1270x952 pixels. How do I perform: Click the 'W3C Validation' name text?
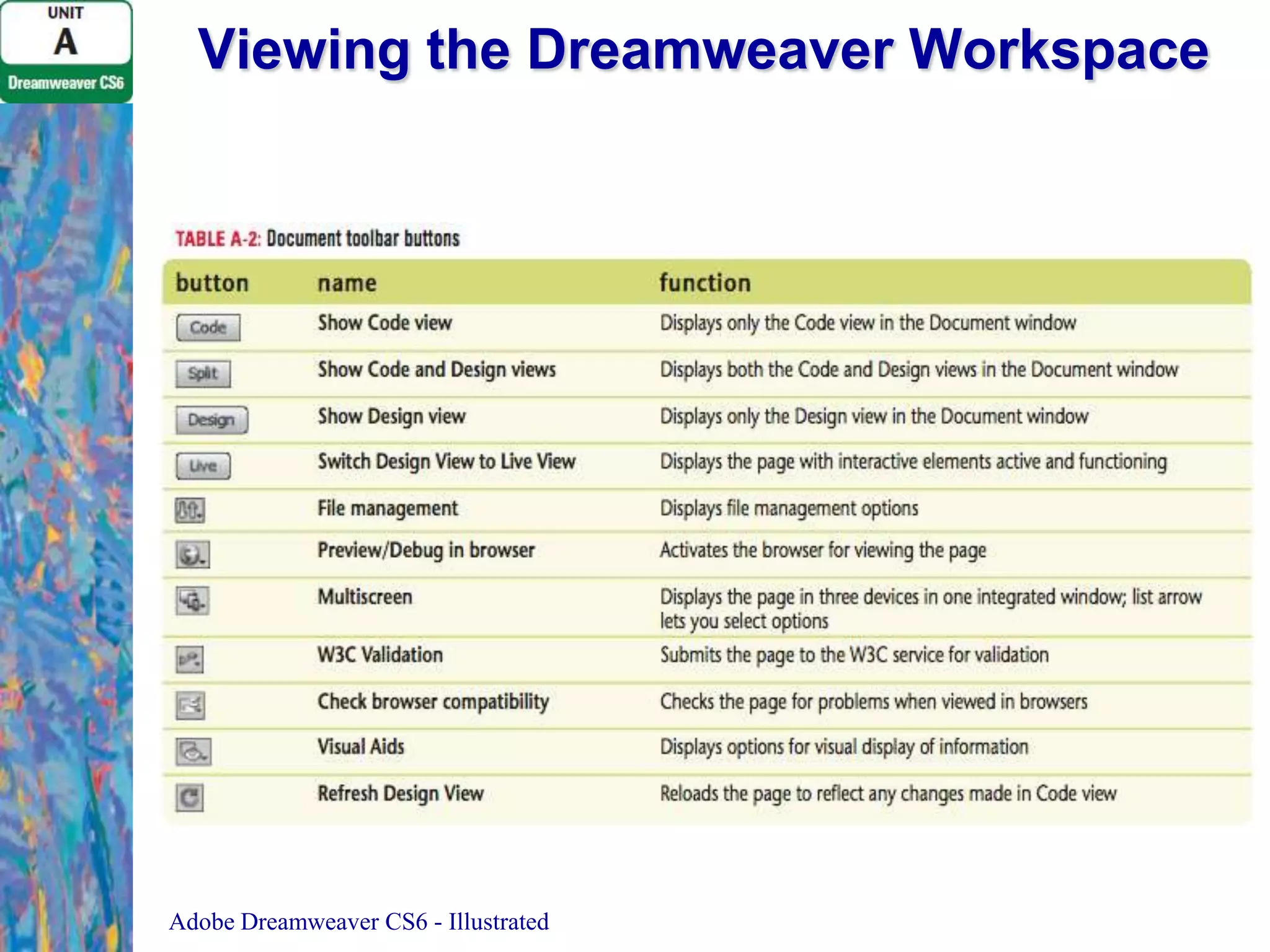point(380,655)
